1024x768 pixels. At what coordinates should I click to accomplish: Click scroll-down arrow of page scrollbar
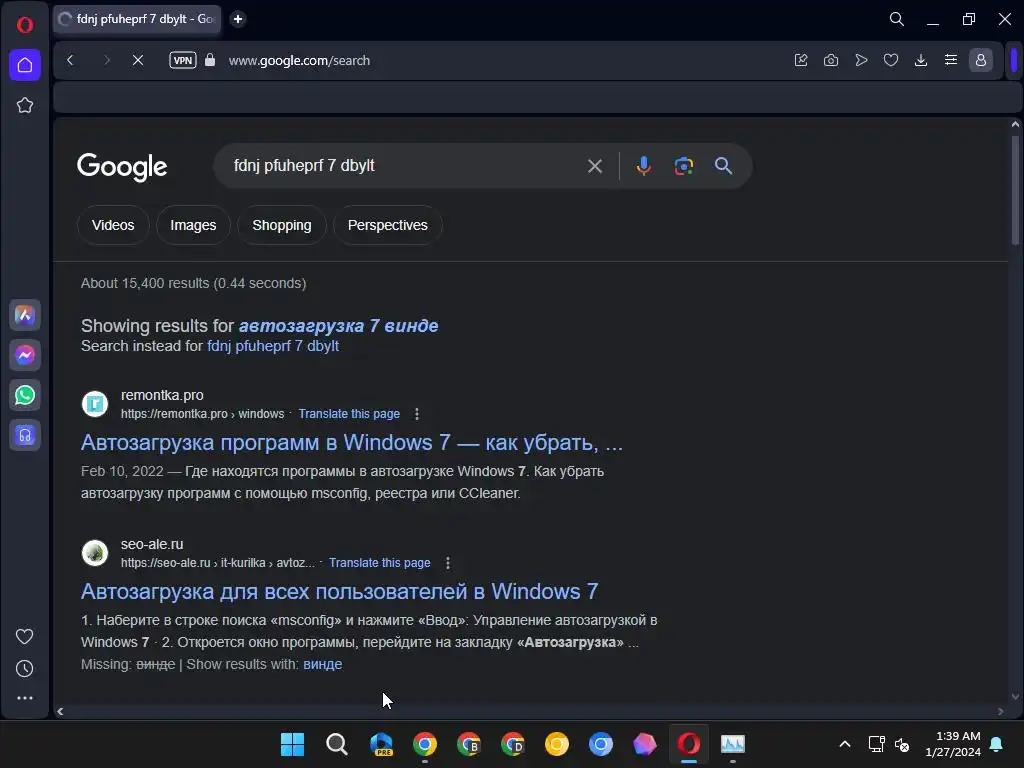1015,697
